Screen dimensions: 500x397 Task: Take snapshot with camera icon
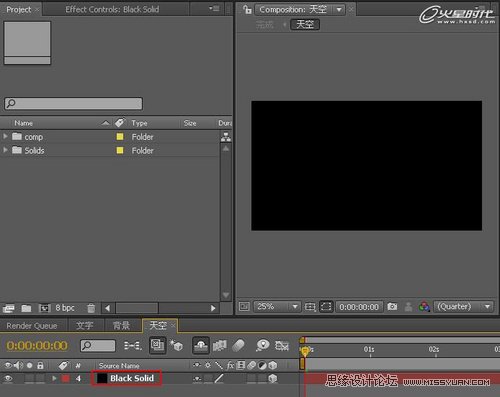(392, 306)
